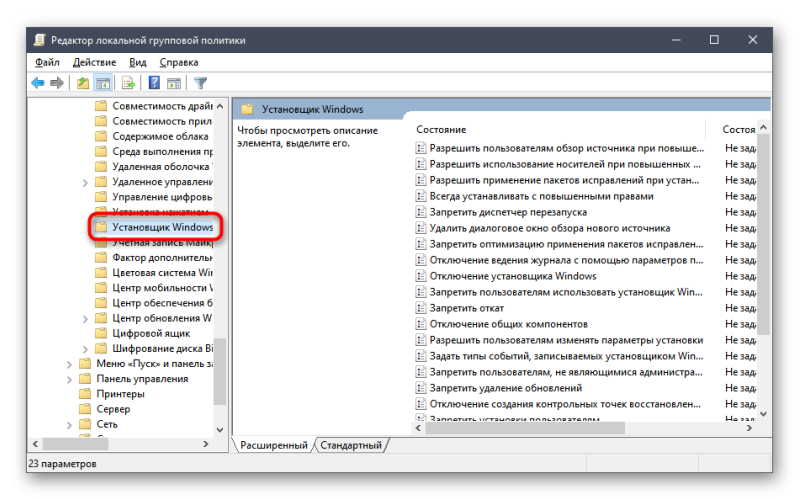
Task: Select policy 'Отключение создания контрольных точек восстановления'
Action: pos(565,404)
